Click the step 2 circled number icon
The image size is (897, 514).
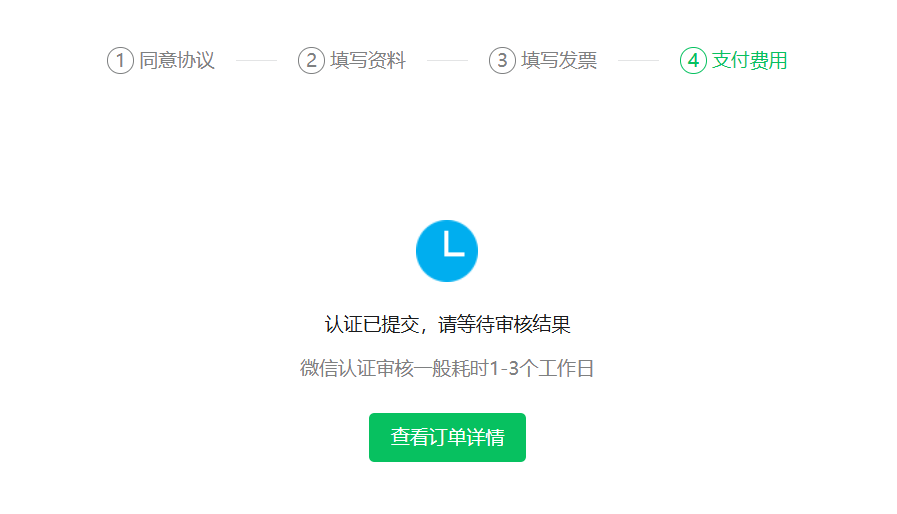pos(311,60)
